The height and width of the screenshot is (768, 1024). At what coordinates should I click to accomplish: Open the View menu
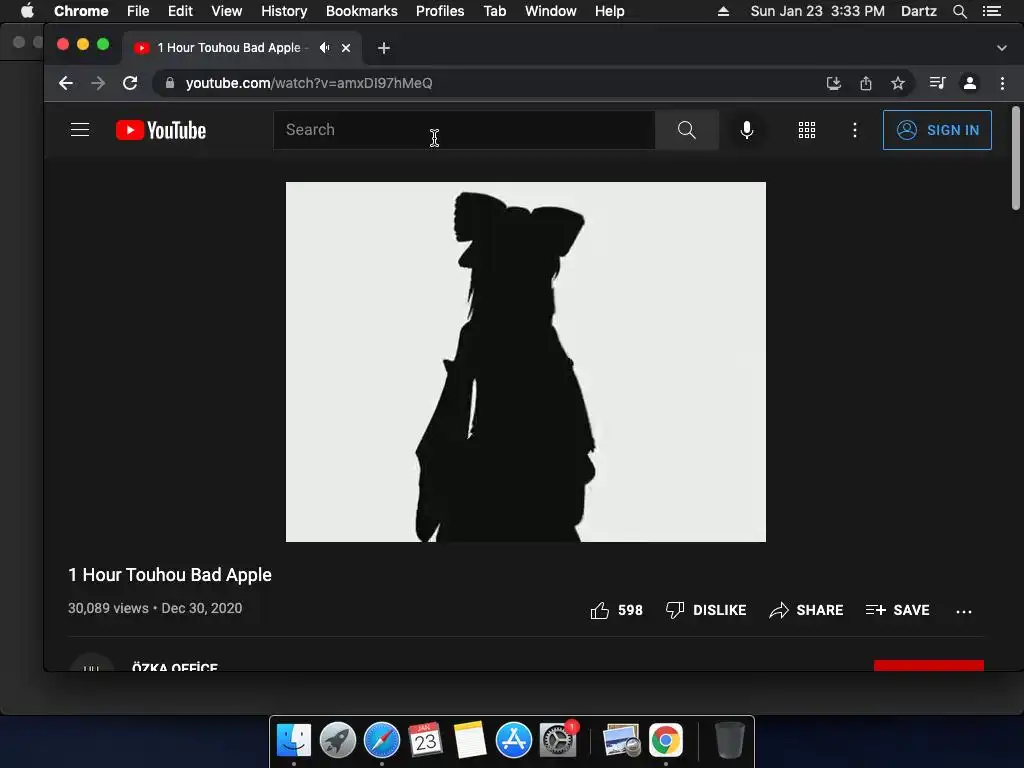click(227, 11)
